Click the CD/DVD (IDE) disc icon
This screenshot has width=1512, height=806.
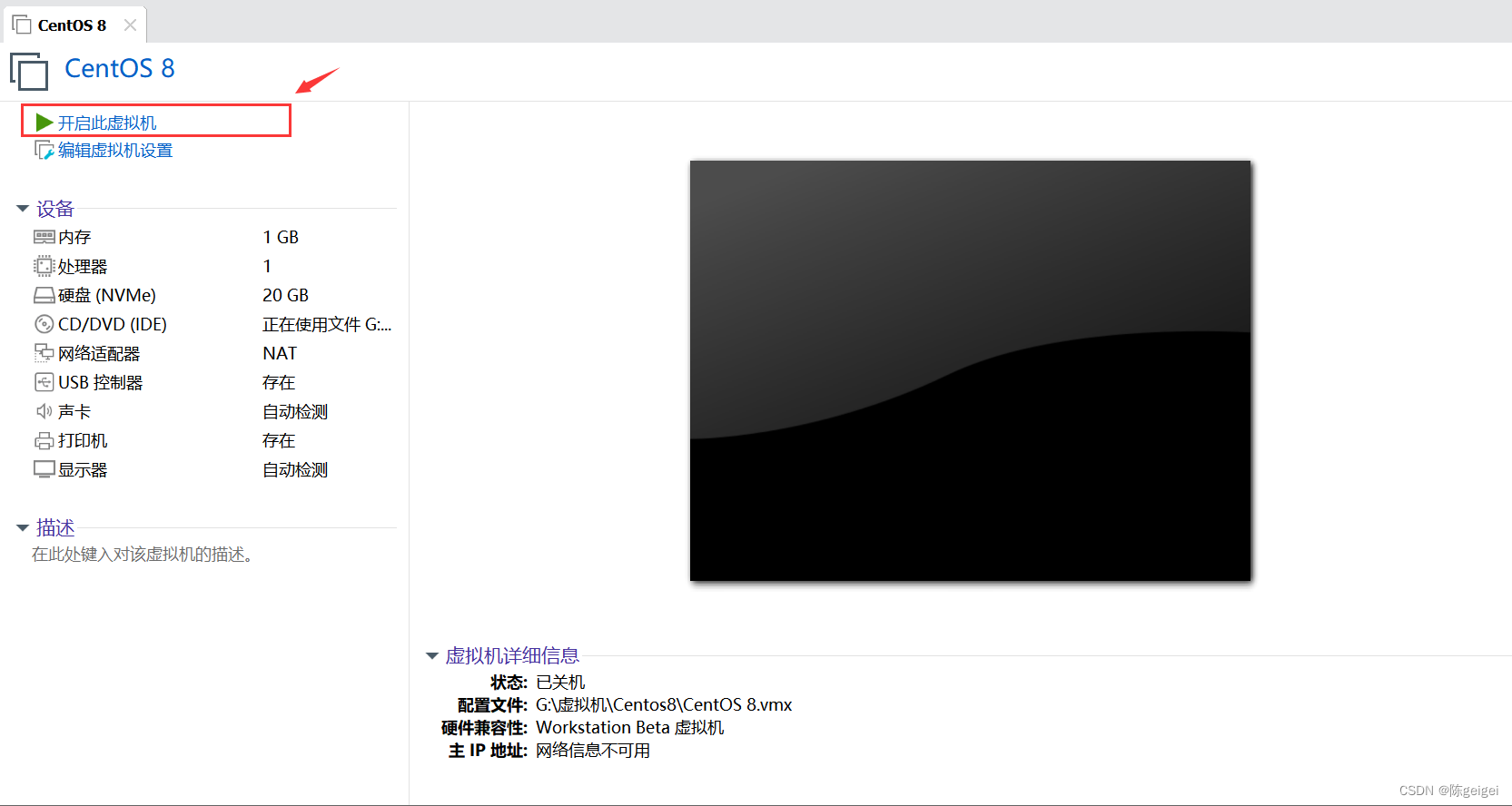pos(44,324)
